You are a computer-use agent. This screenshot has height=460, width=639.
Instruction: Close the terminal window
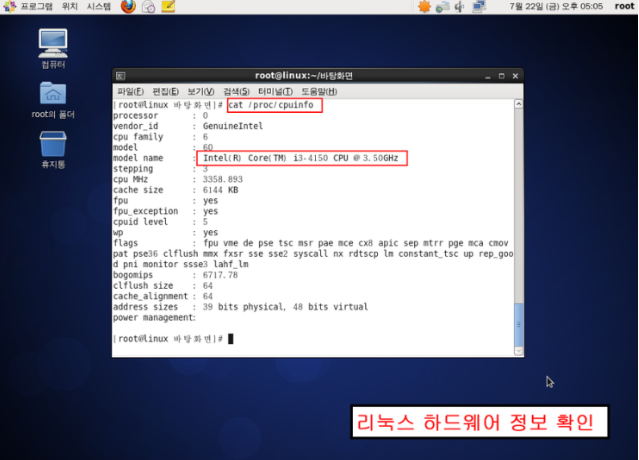pyautogui.click(x=516, y=76)
